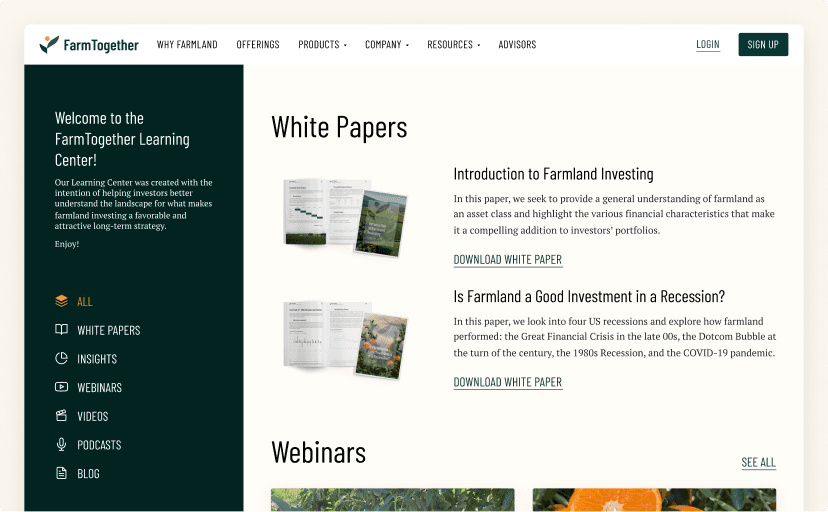The height and width of the screenshot is (512, 828).
Task: Filter by BLOG in the sidebar
Action: click(x=88, y=473)
